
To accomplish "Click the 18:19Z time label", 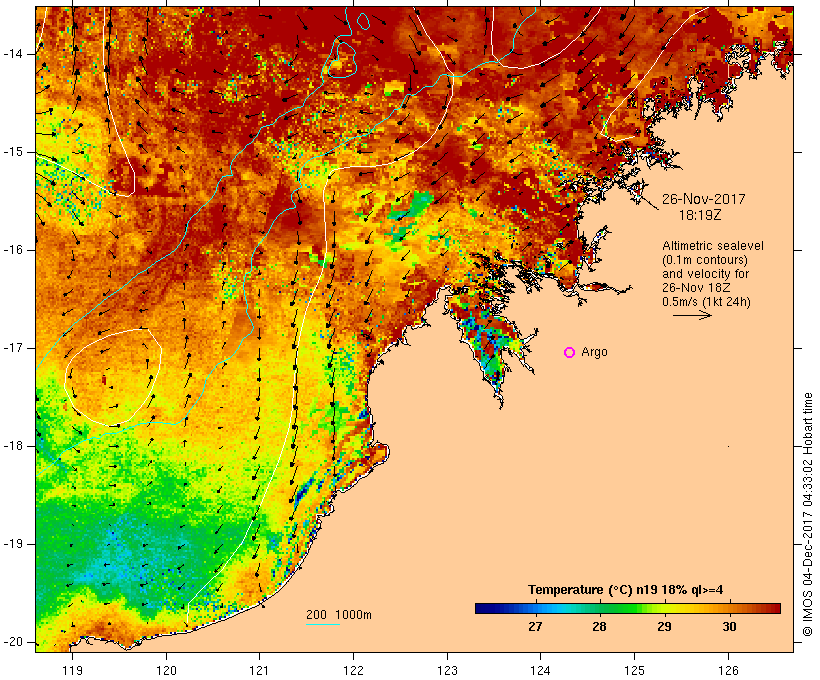I will tap(700, 215).
